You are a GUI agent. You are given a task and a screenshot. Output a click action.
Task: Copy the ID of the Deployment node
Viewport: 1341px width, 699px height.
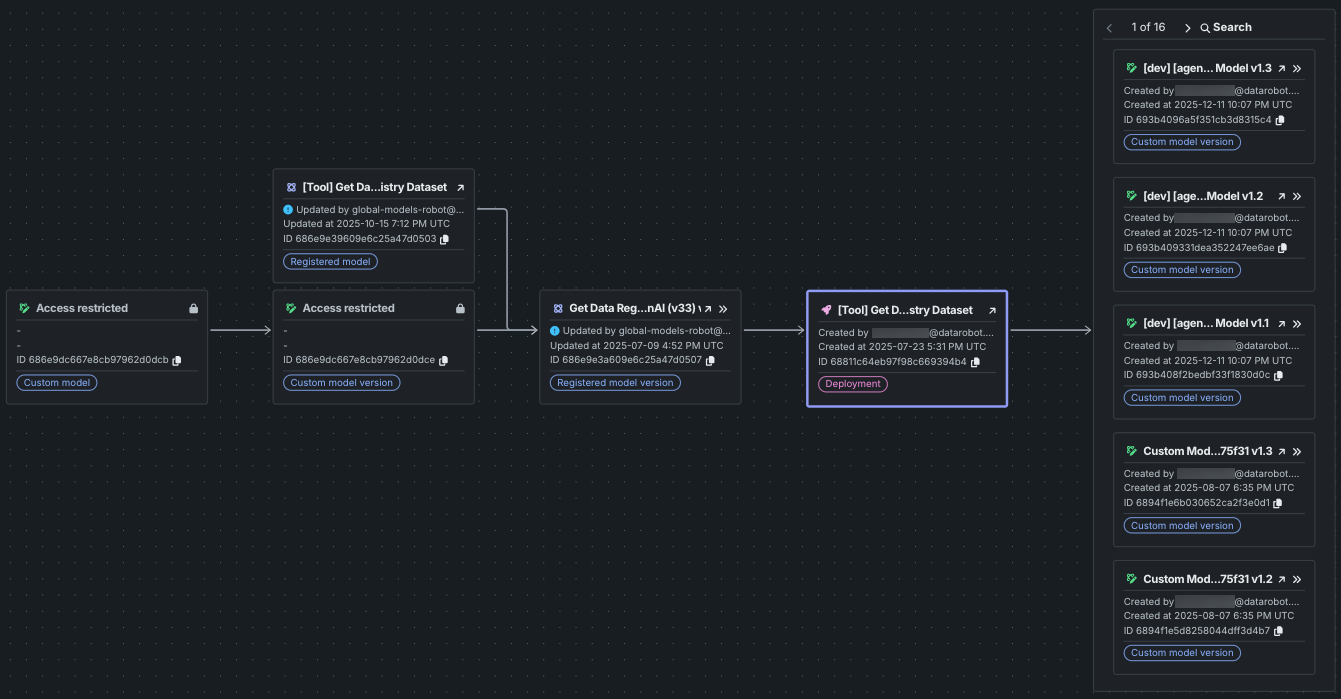coord(975,362)
